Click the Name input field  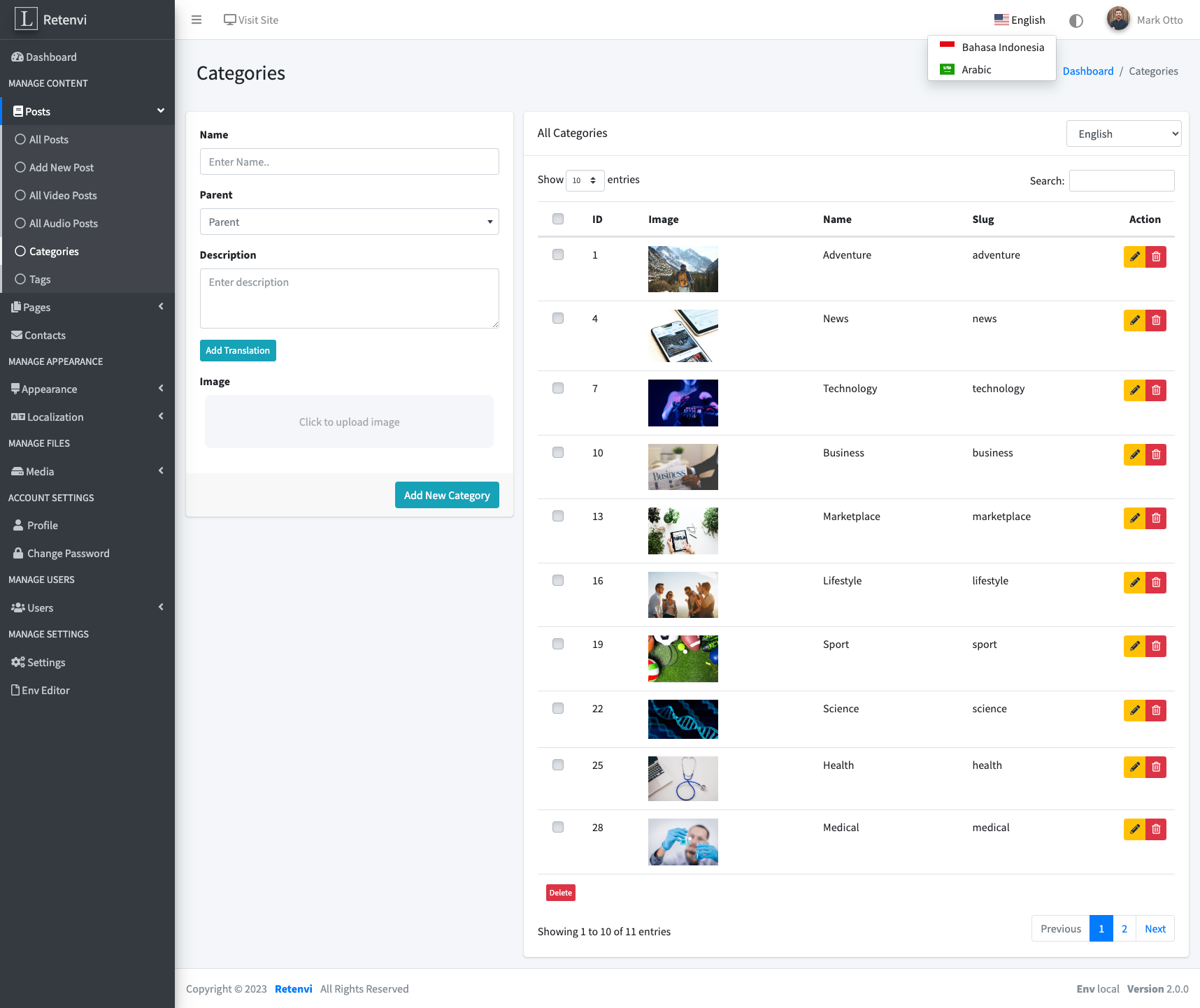[x=349, y=161]
